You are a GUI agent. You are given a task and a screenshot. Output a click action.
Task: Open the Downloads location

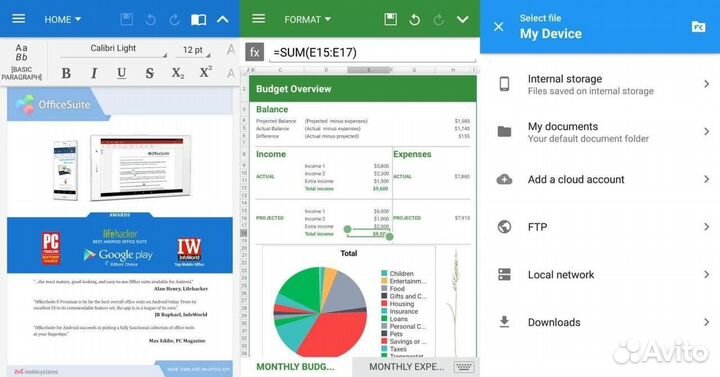(600, 322)
